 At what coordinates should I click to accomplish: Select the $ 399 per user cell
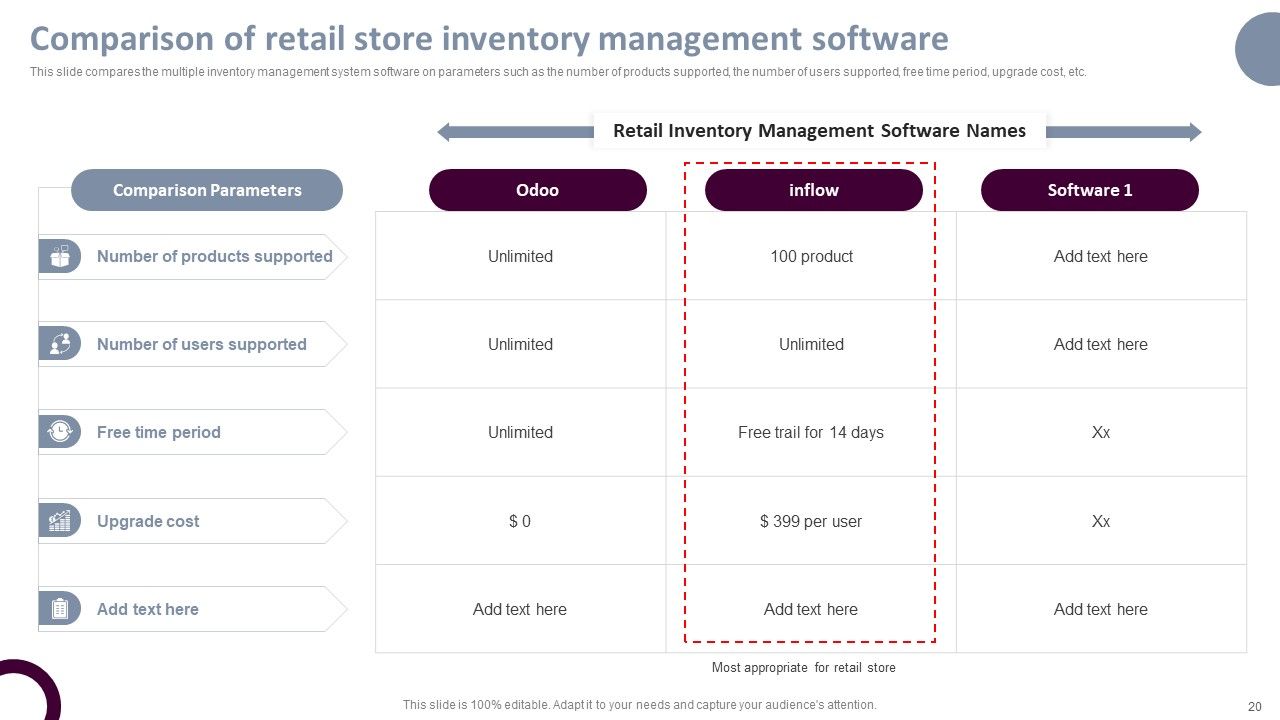pyautogui.click(x=811, y=521)
